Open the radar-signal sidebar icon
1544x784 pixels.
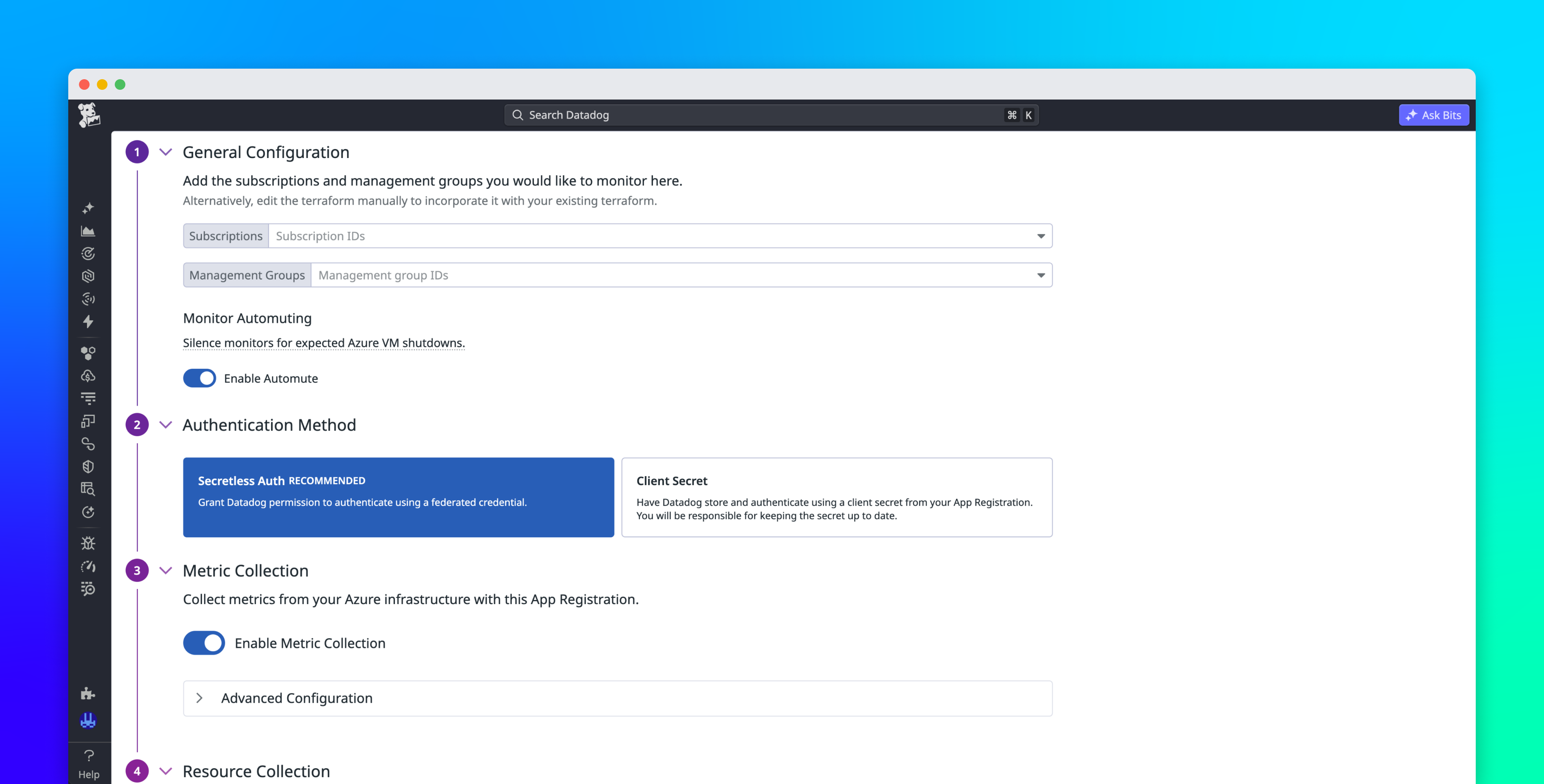click(x=88, y=299)
